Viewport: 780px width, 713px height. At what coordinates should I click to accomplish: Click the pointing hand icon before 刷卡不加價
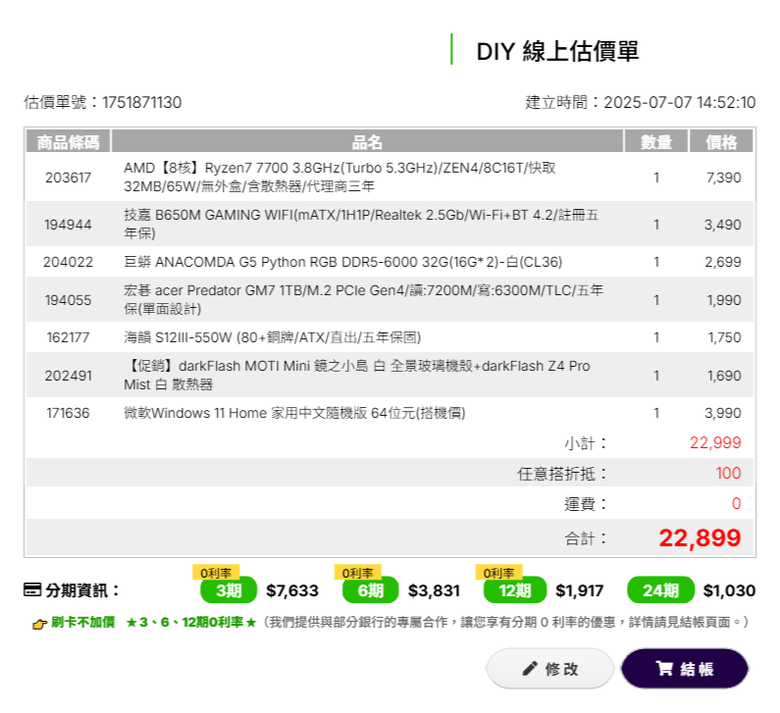pyautogui.click(x=39, y=623)
